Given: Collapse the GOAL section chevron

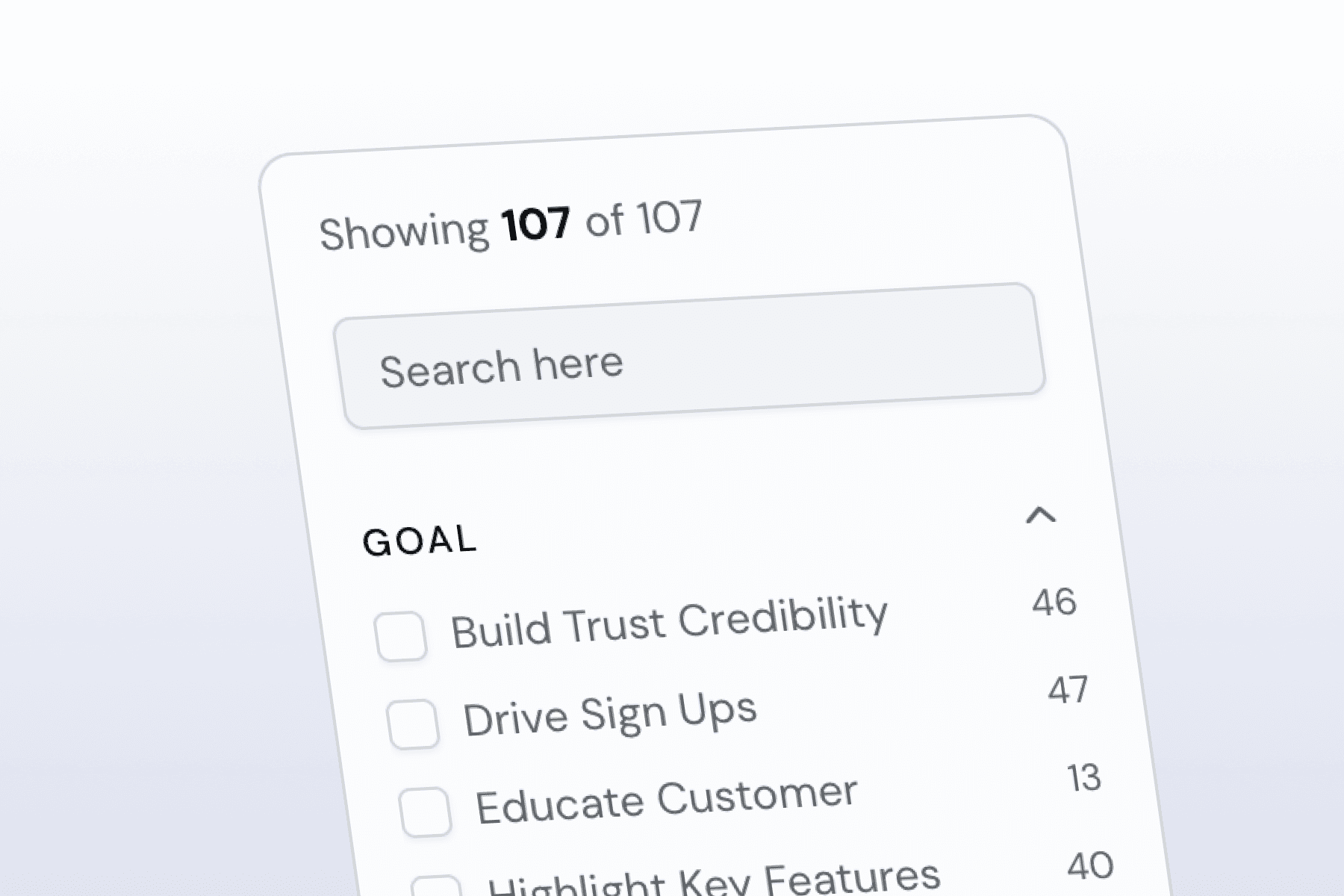Looking at the screenshot, I should tap(1041, 515).
